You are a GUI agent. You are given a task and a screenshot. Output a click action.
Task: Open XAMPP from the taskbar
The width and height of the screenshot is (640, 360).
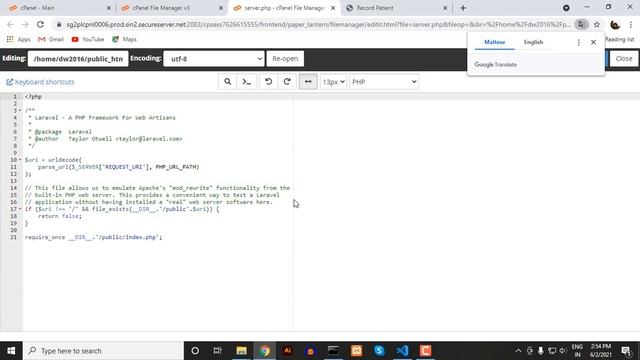(x=356, y=351)
